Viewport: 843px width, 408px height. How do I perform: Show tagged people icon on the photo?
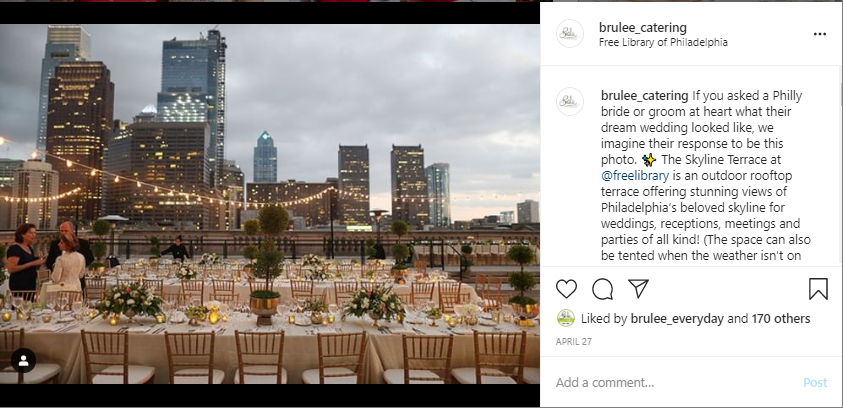(23, 361)
